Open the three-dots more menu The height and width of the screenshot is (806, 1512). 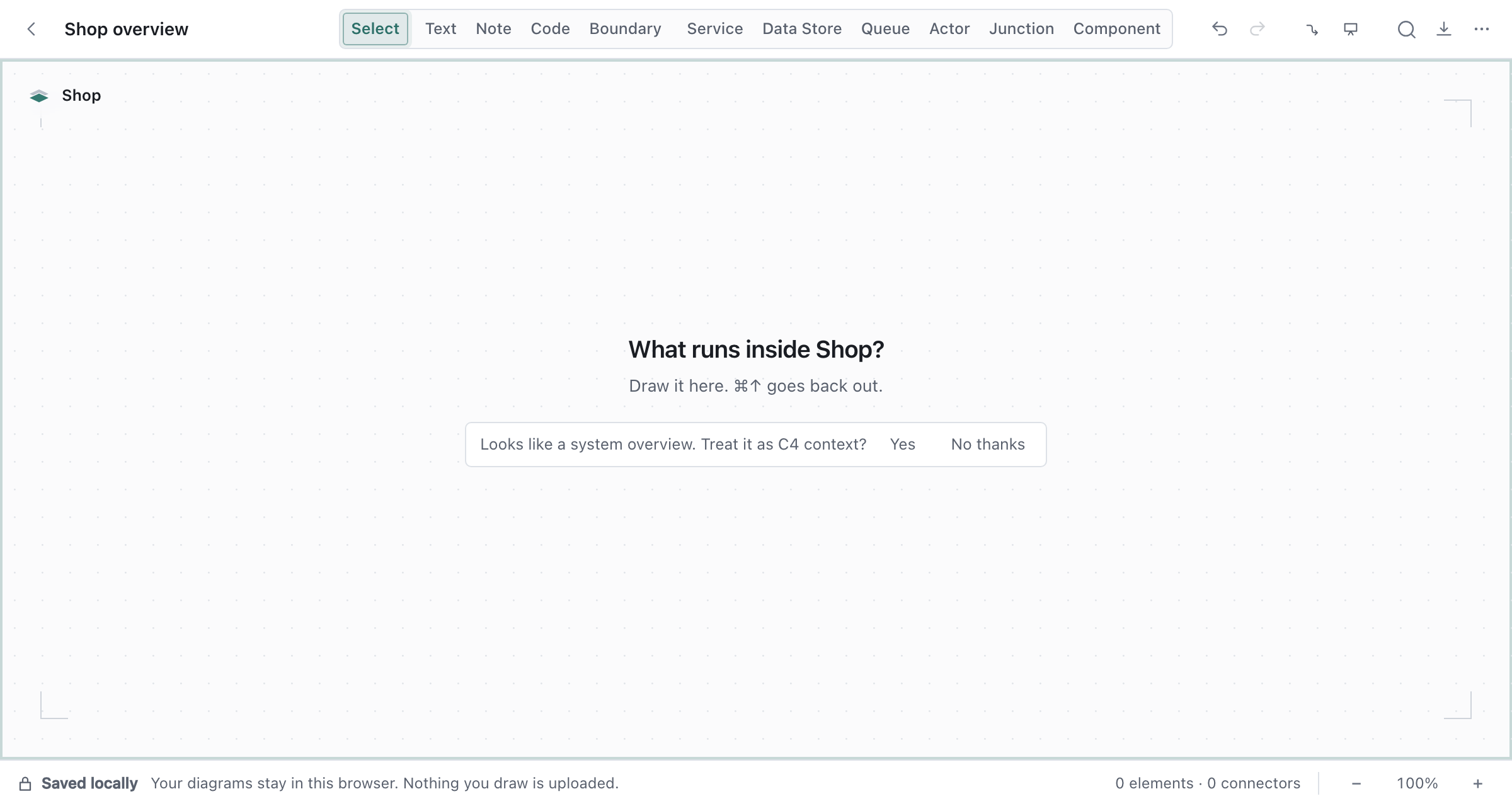1482,29
